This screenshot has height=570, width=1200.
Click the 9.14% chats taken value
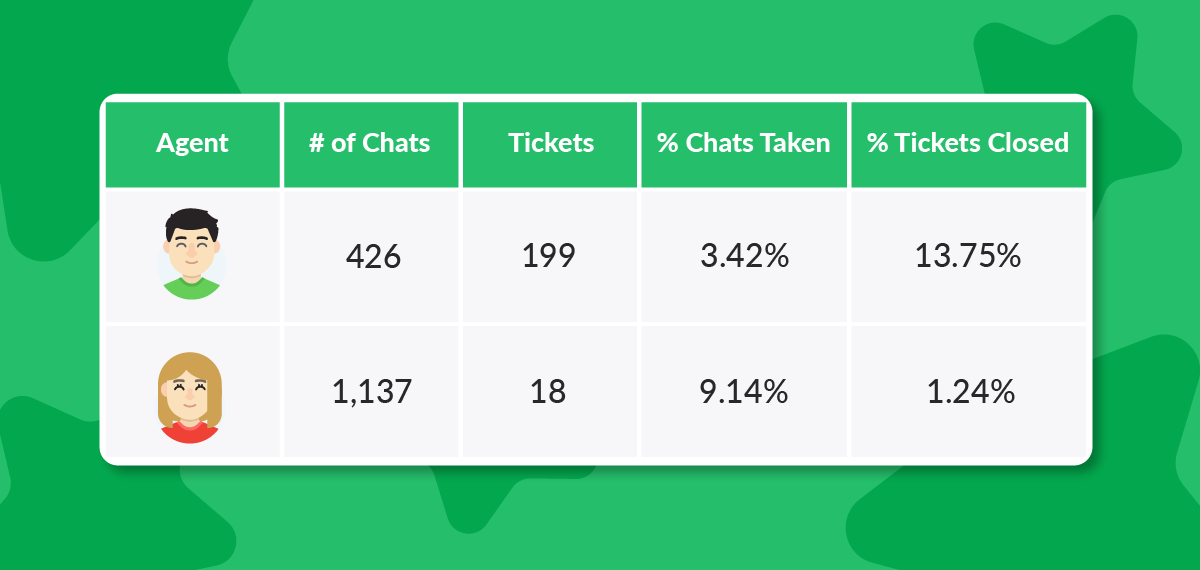(744, 391)
